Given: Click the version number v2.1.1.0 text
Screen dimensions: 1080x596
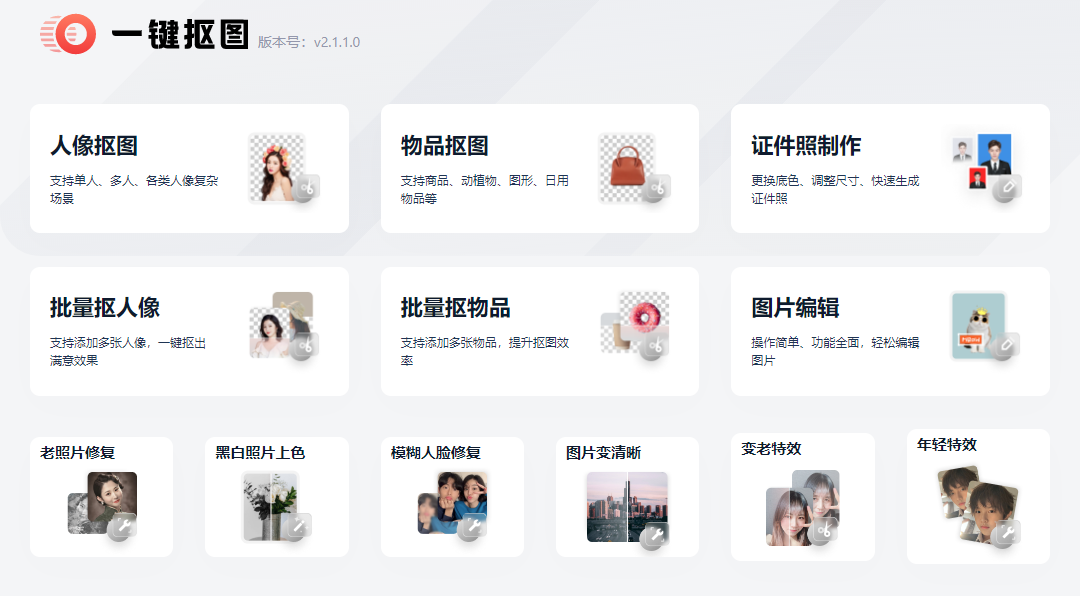Looking at the screenshot, I should [x=337, y=42].
